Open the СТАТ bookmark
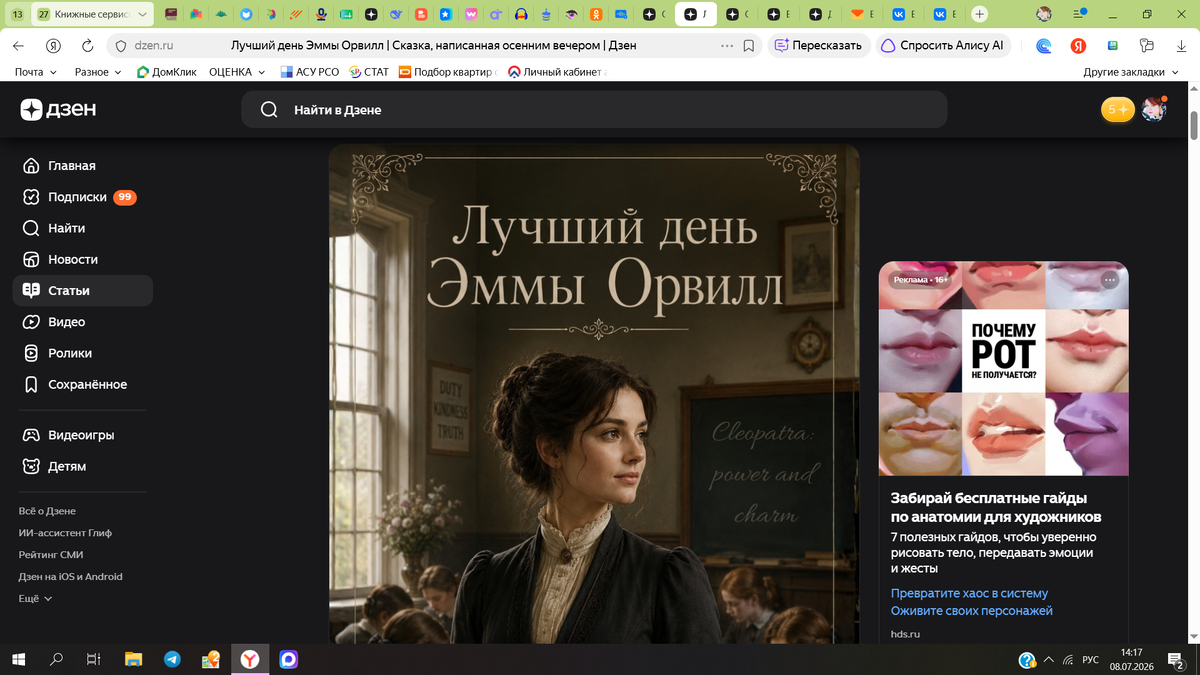Screen dimensions: 1200x675 [369, 72]
